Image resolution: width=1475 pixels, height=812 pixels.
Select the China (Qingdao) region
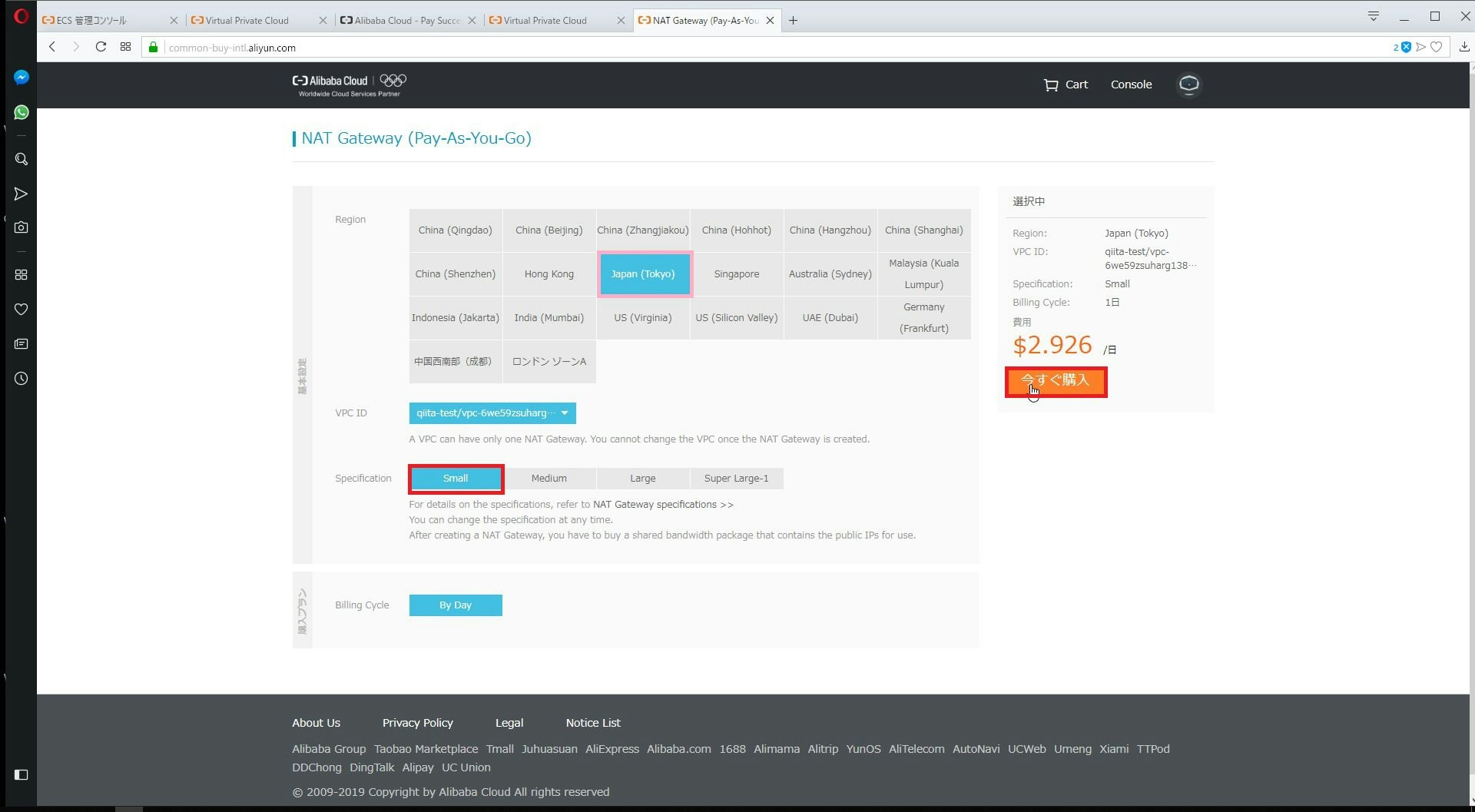(456, 230)
